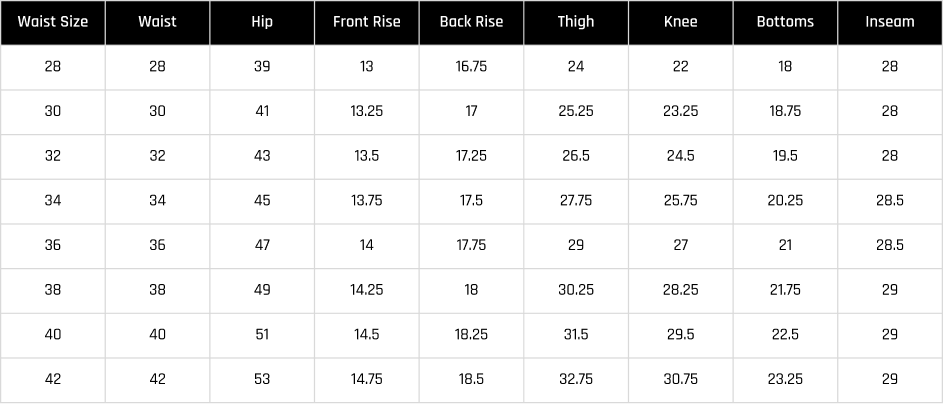Click the thigh value 32.75
Image resolution: width=943 pixels, height=404 pixels.
tap(576, 379)
